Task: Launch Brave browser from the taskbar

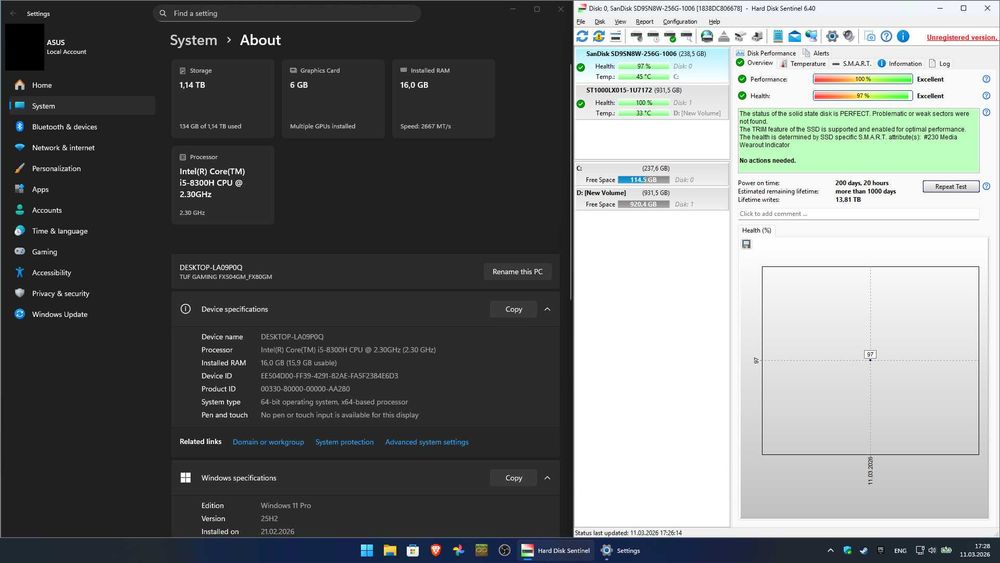Action: [436, 550]
